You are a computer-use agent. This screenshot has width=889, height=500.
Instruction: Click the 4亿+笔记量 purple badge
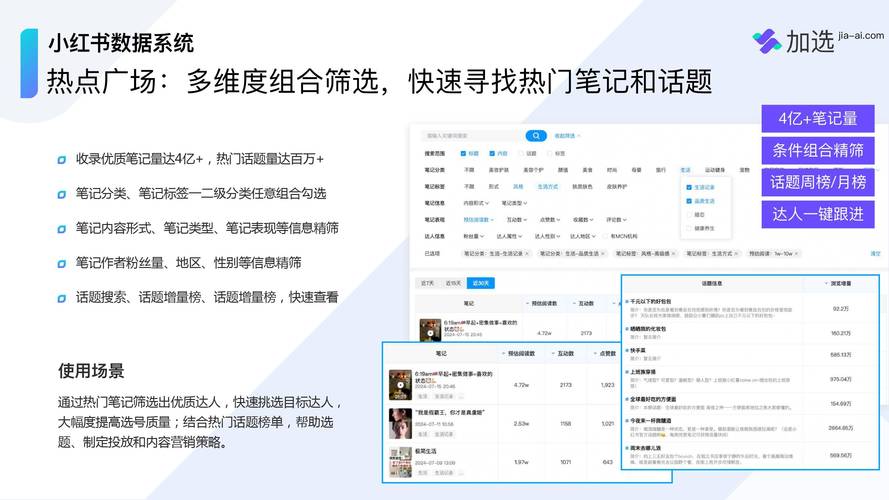818,118
